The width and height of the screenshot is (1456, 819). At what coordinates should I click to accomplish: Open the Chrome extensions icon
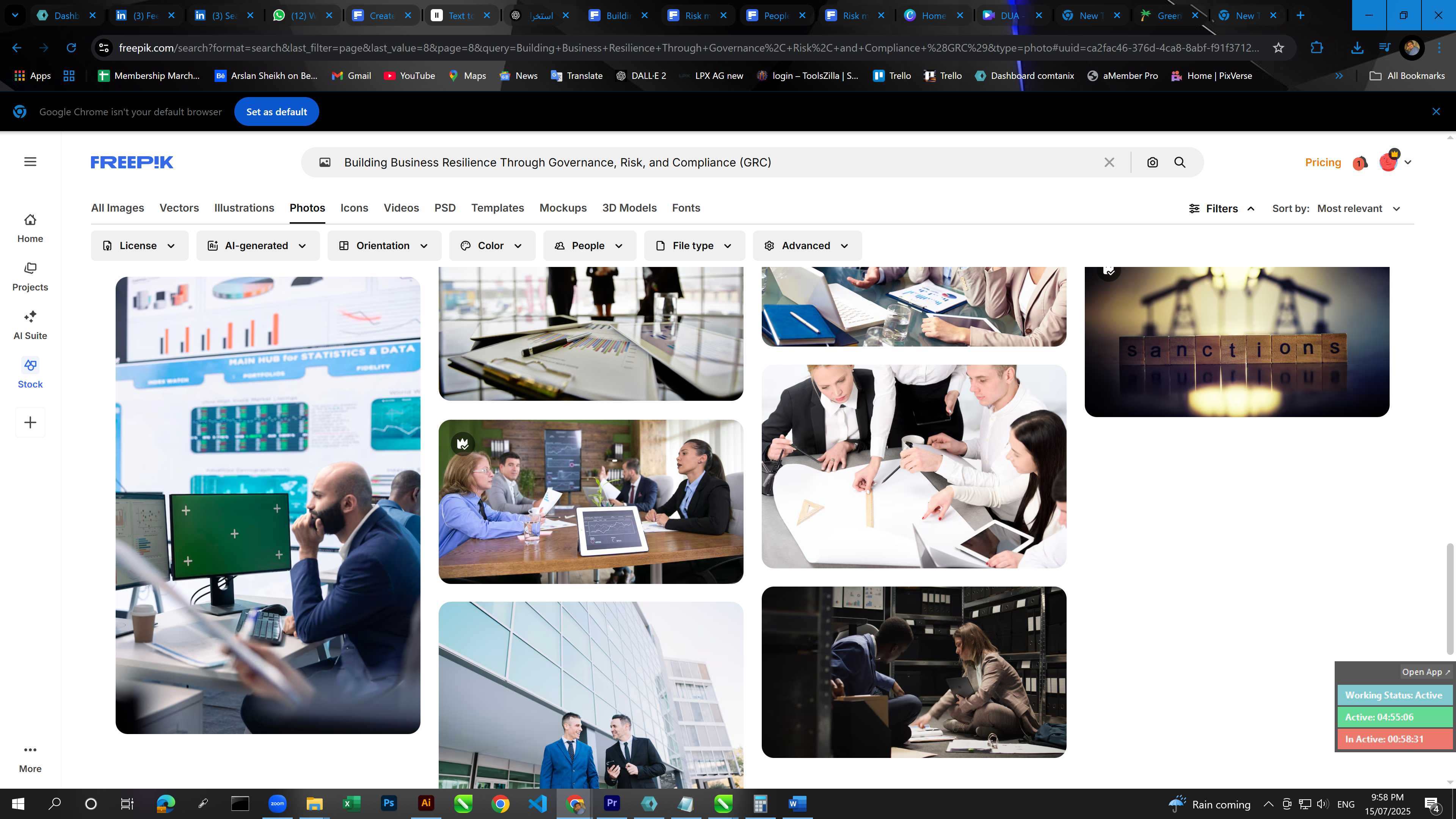1316,48
